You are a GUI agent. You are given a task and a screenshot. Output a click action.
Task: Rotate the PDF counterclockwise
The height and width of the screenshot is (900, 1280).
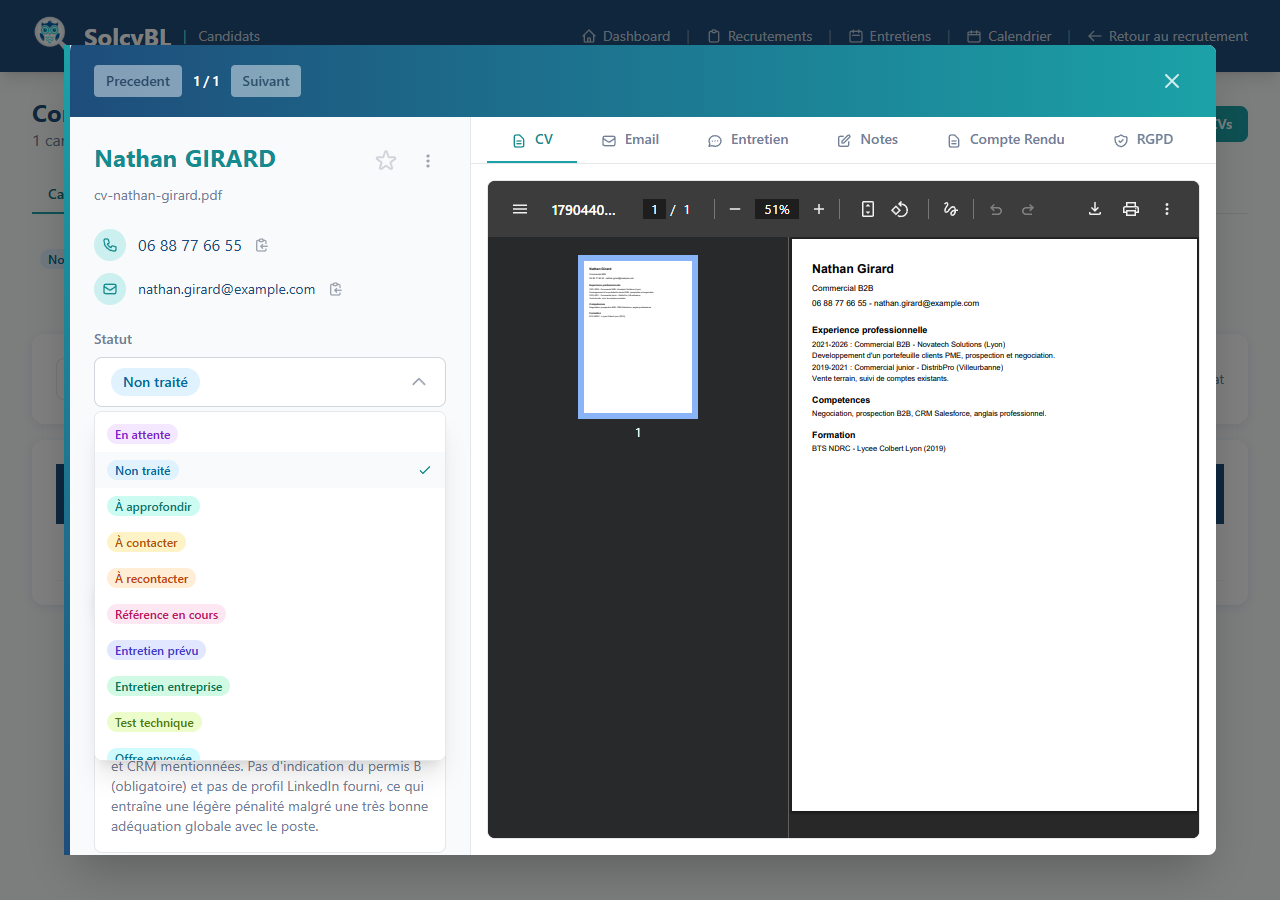coord(900,209)
